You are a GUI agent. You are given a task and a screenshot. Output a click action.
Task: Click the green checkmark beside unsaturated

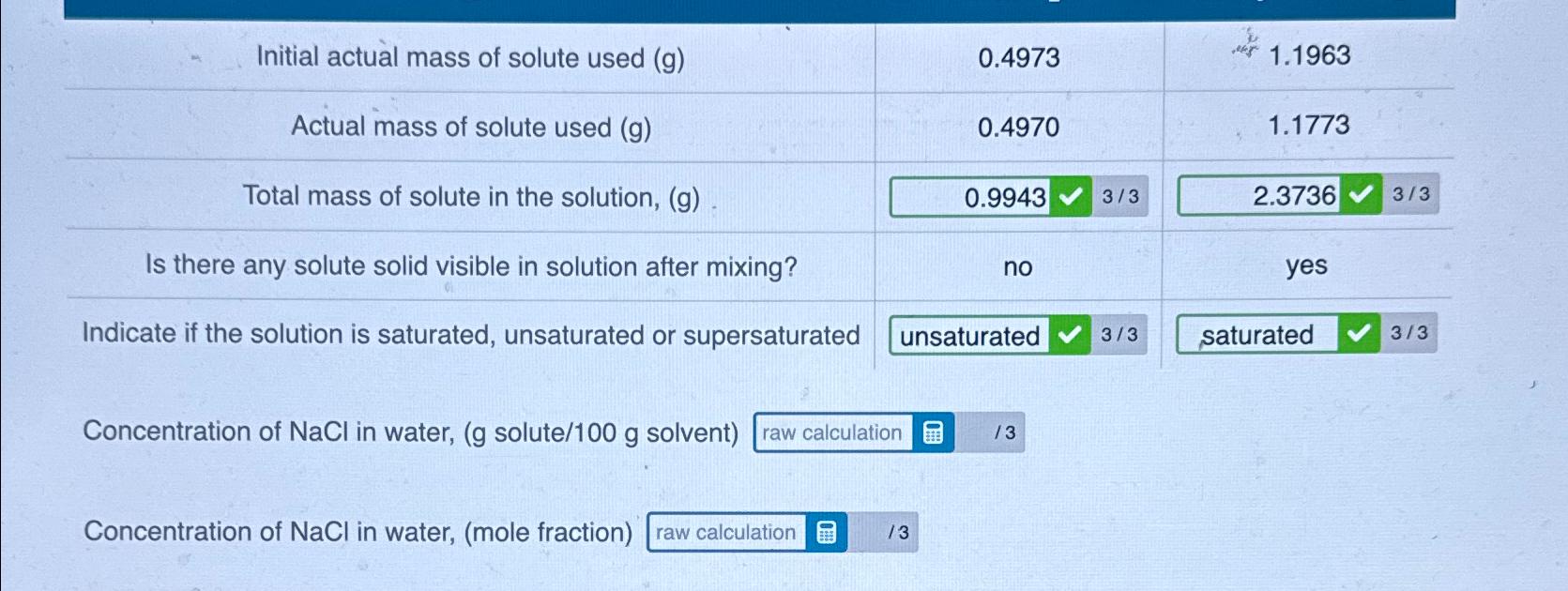(x=1069, y=335)
